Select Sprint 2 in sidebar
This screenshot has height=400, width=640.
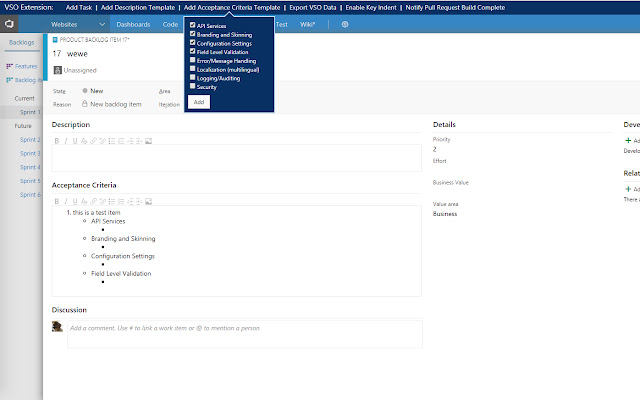(30, 140)
